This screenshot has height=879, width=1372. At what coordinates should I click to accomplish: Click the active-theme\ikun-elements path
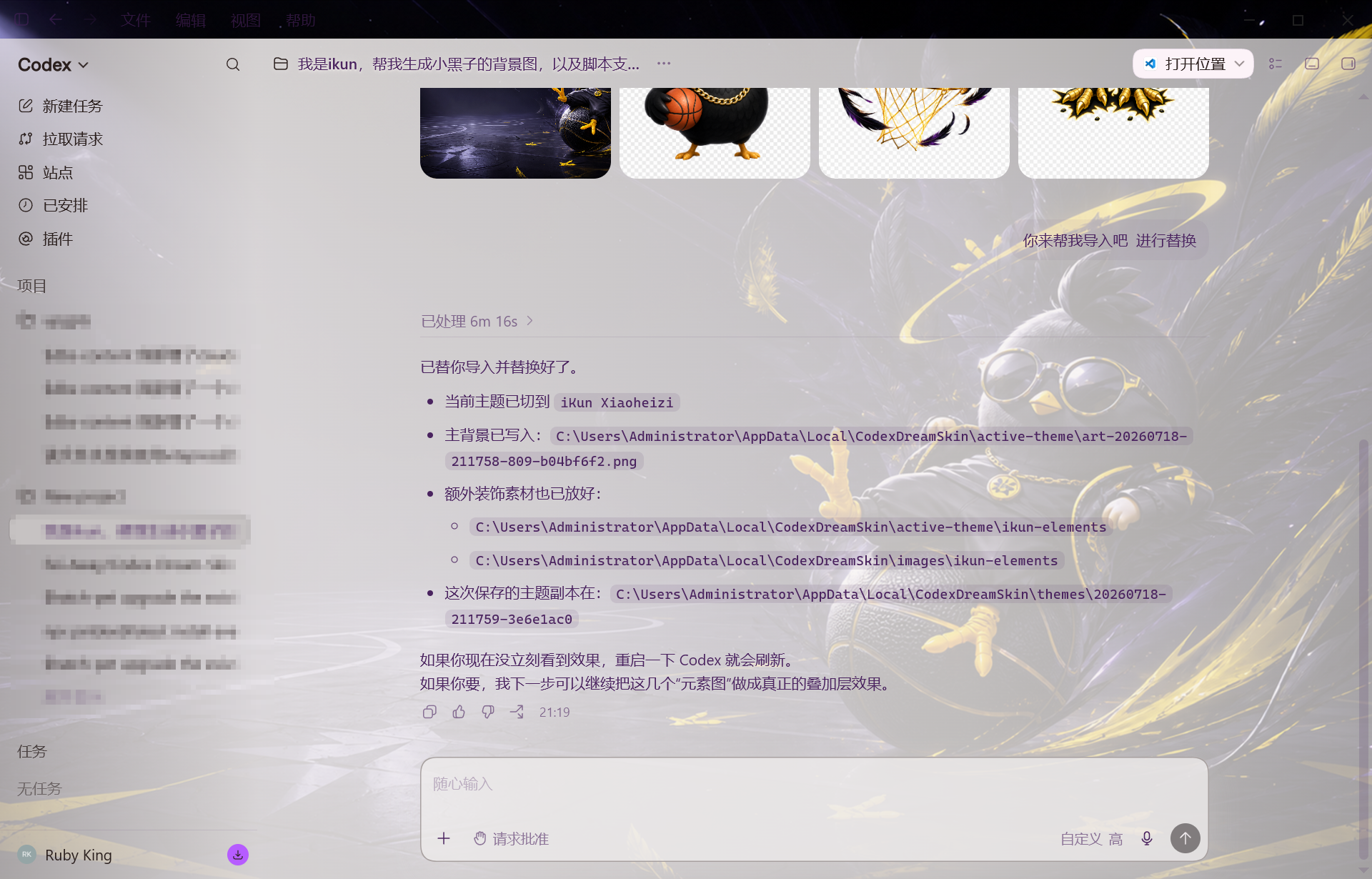coord(790,527)
